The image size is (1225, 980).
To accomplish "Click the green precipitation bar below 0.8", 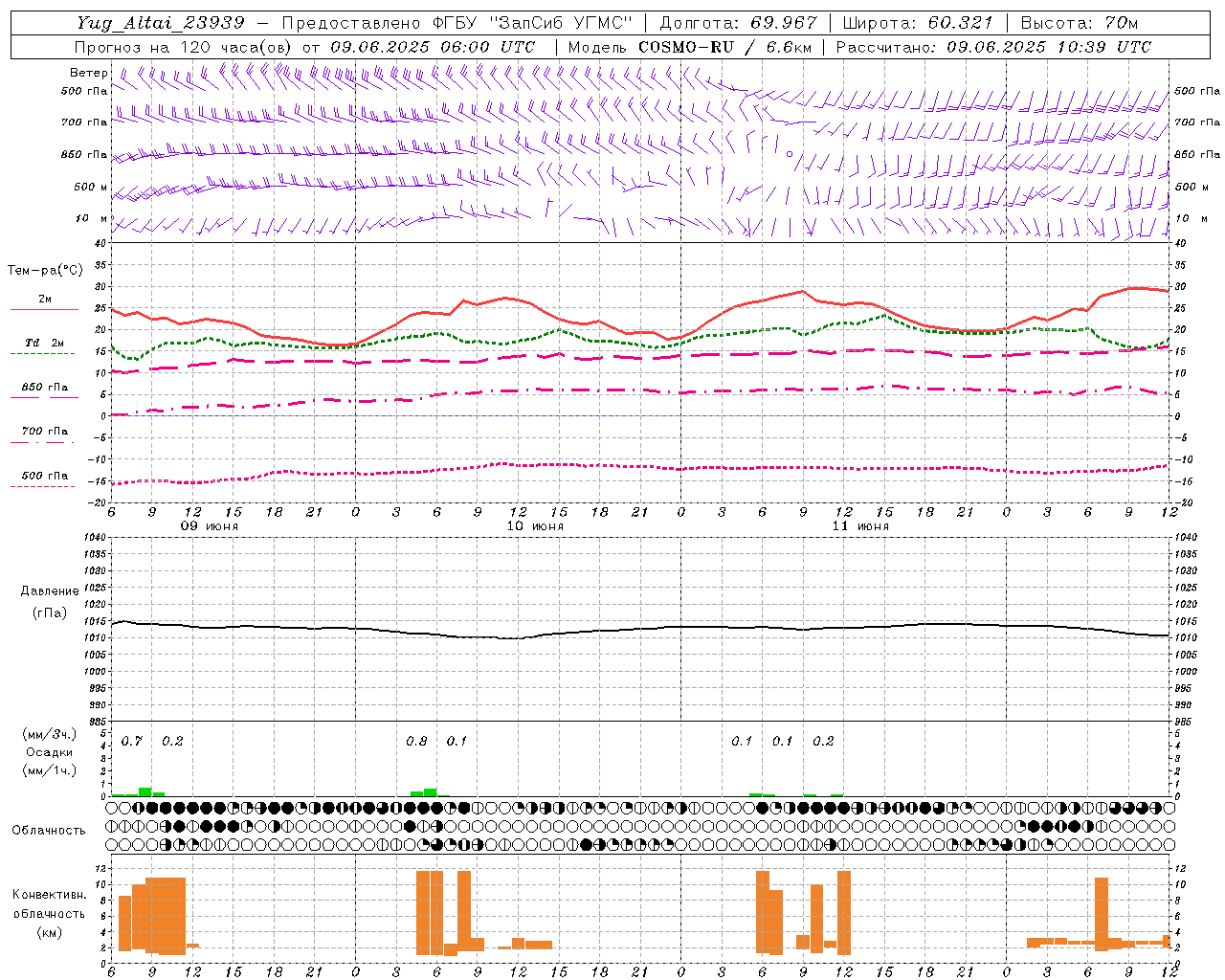I will click(431, 792).
